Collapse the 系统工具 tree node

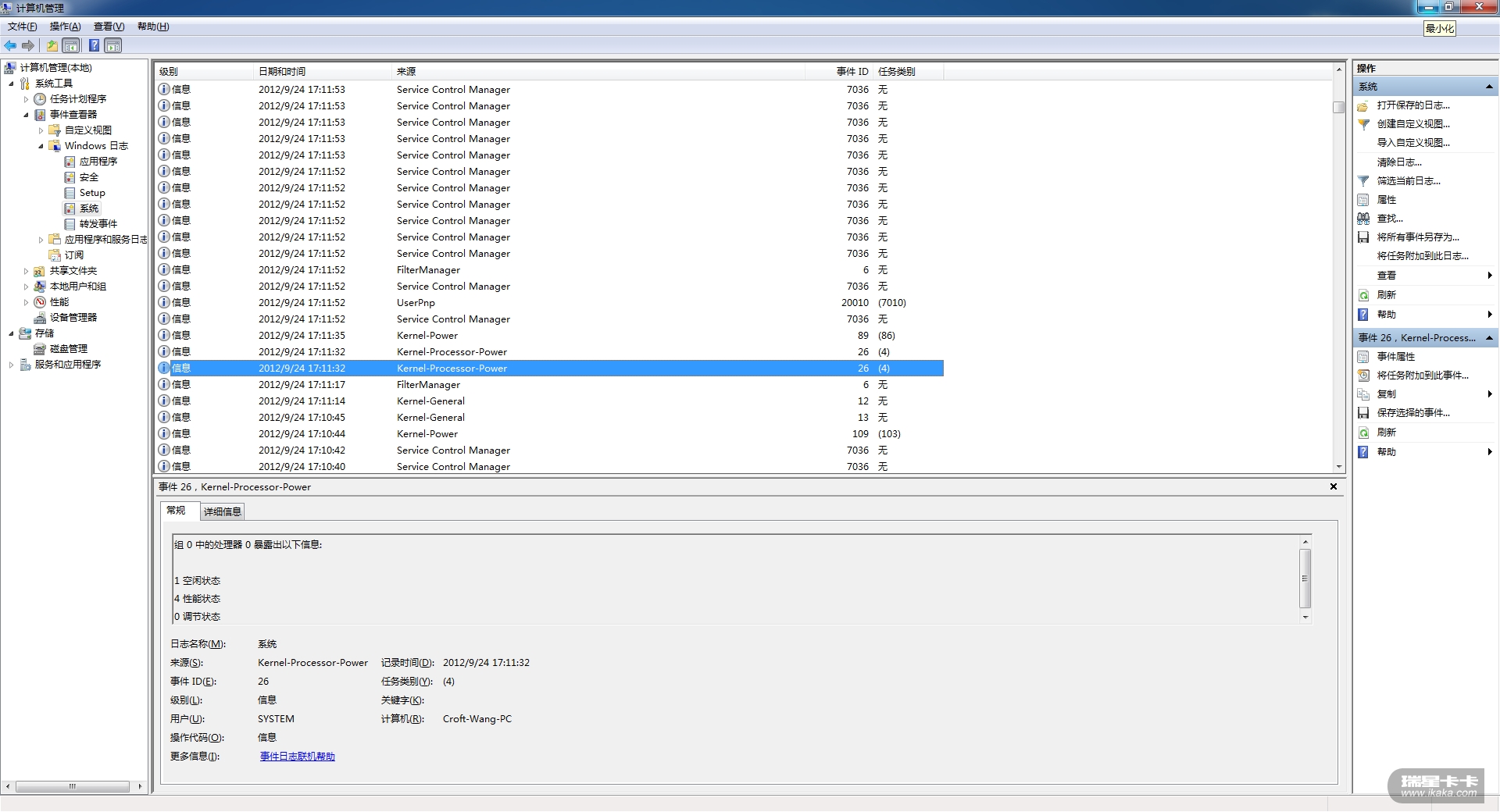click(x=12, y=84)
